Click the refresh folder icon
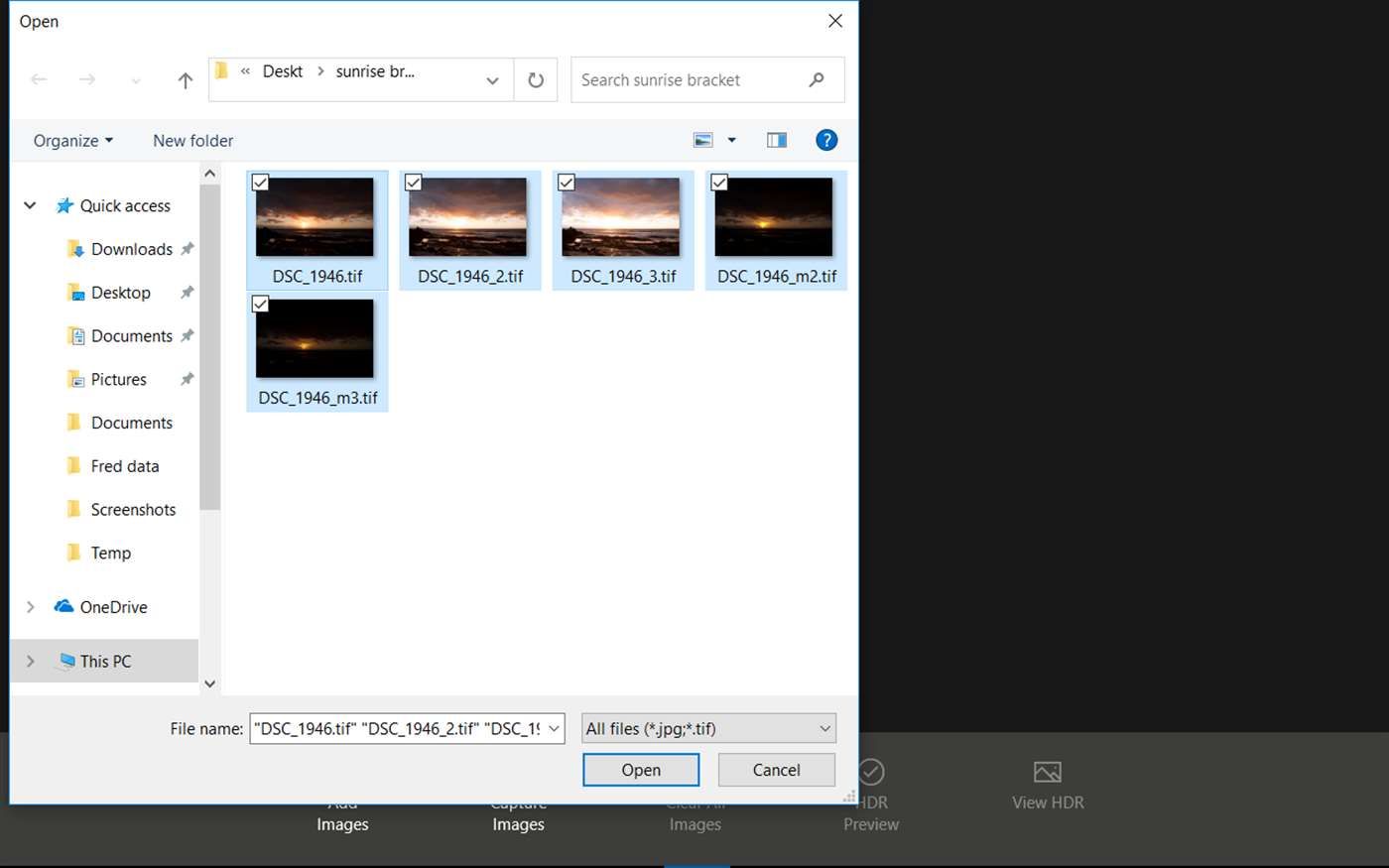1389x868 pixels. (536, 80)
